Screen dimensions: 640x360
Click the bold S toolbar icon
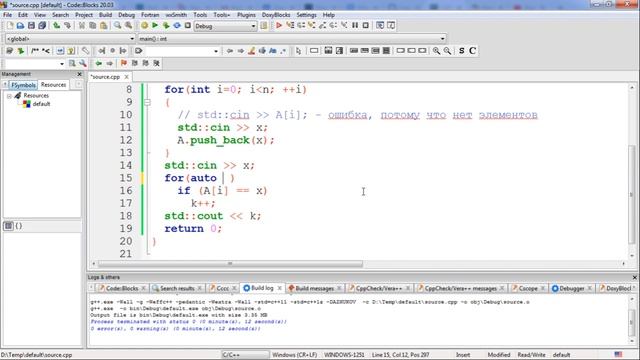(462, 51)
